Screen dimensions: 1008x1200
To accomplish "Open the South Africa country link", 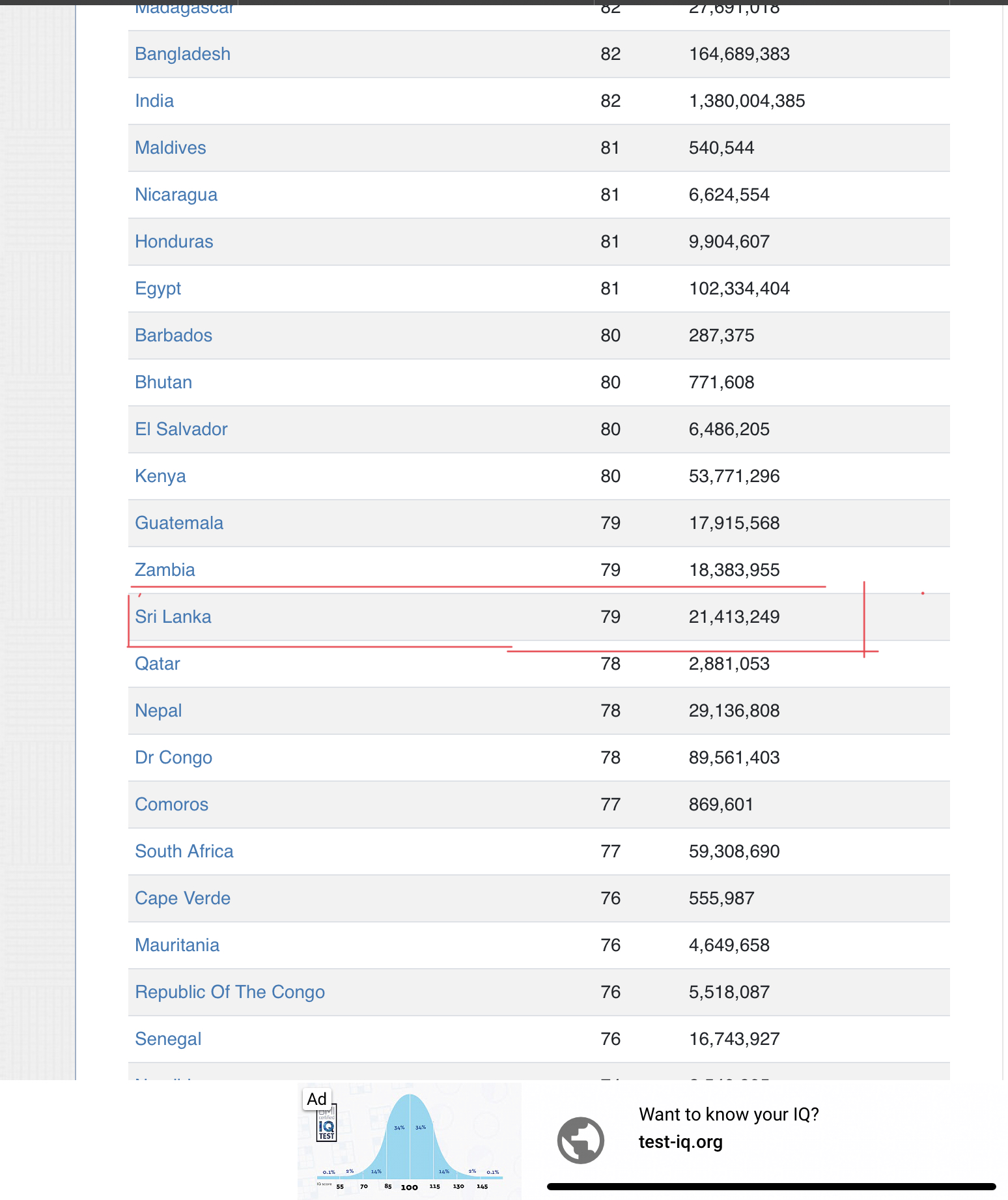I will pos(184,851).
